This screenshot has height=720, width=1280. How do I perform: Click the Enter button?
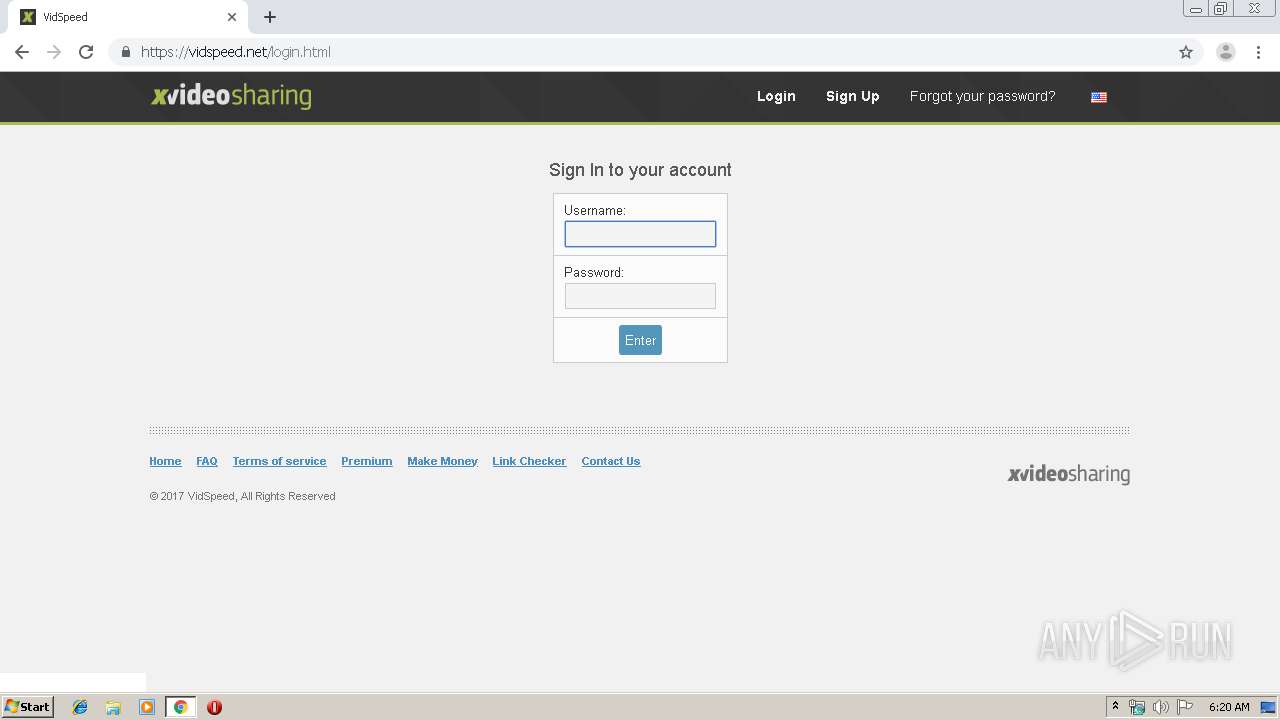[x=640, y=340]
